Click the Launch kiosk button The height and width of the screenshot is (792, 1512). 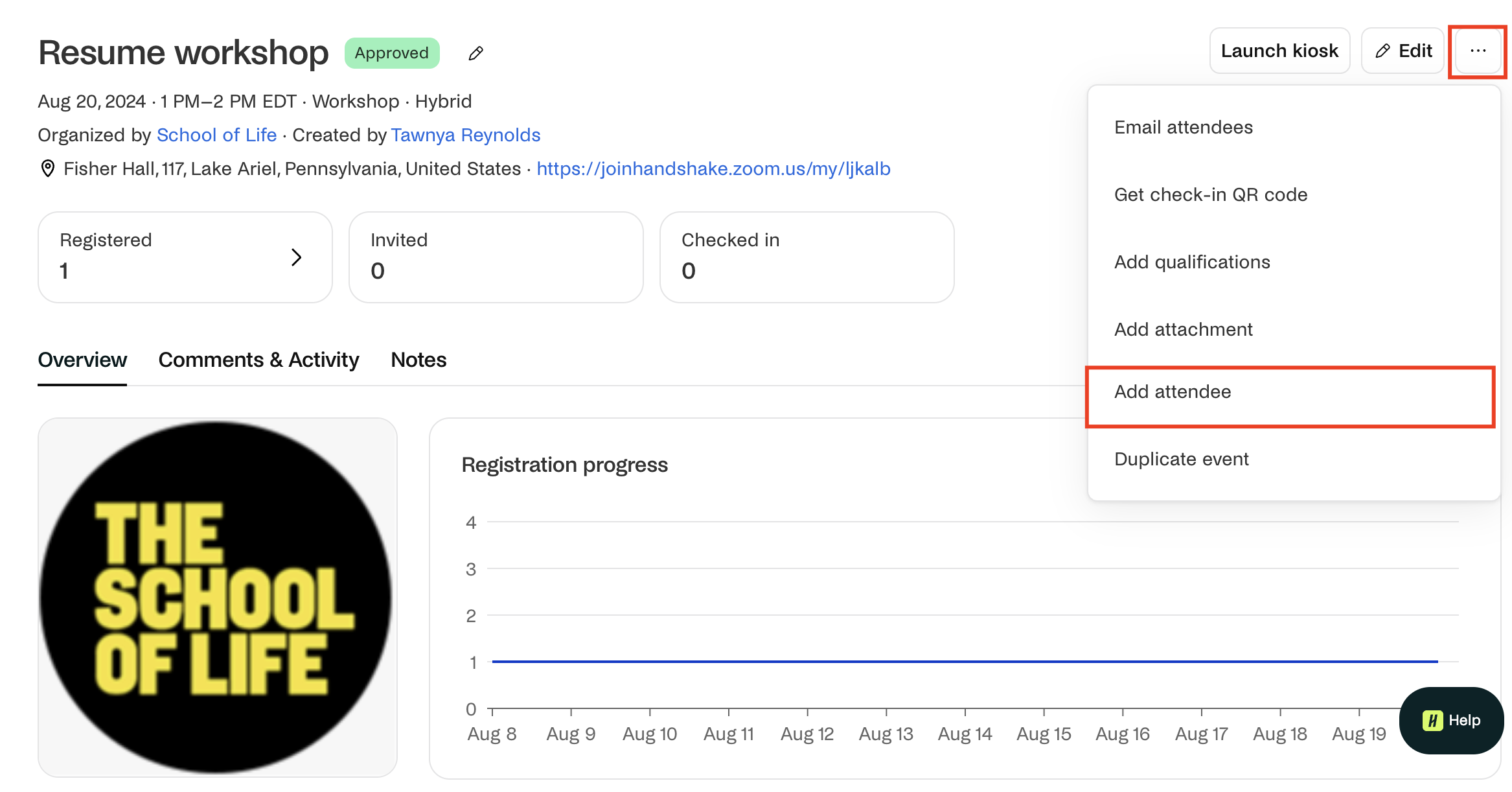click(1279, 51)
